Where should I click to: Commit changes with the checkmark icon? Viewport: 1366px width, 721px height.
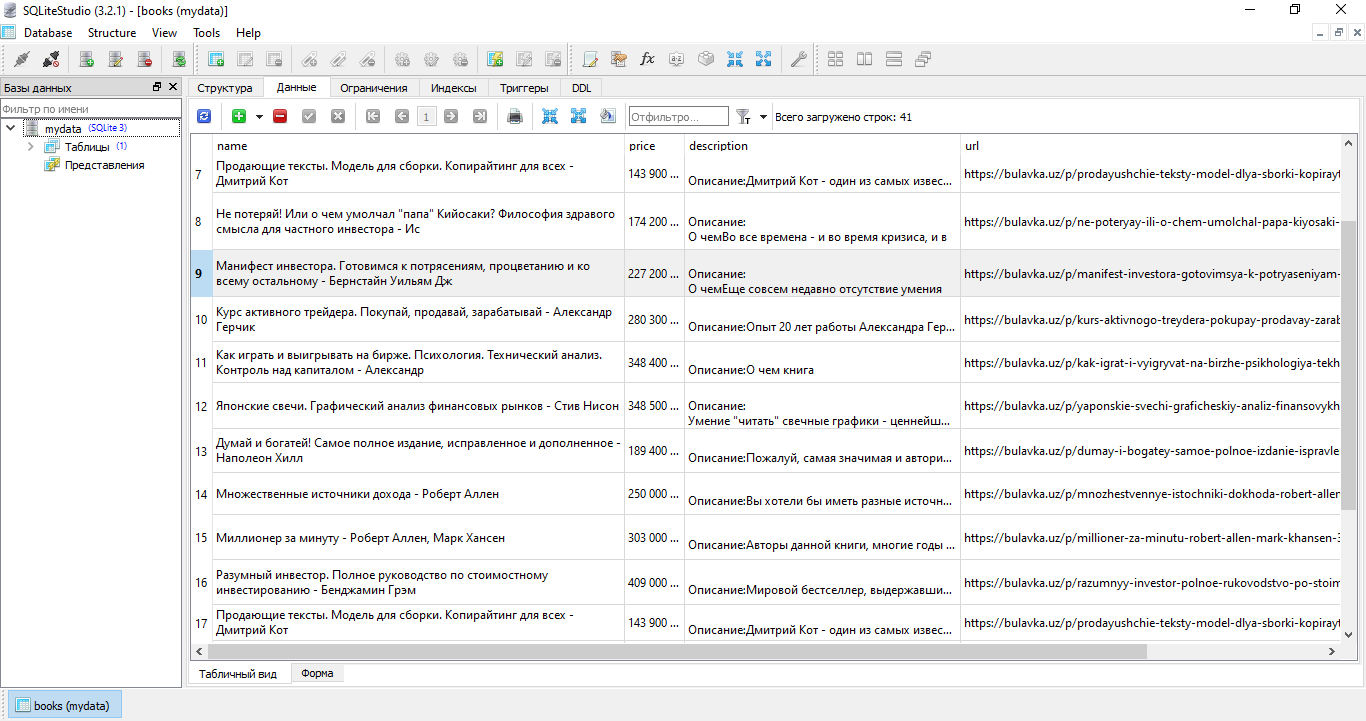[x=309, y=117]
